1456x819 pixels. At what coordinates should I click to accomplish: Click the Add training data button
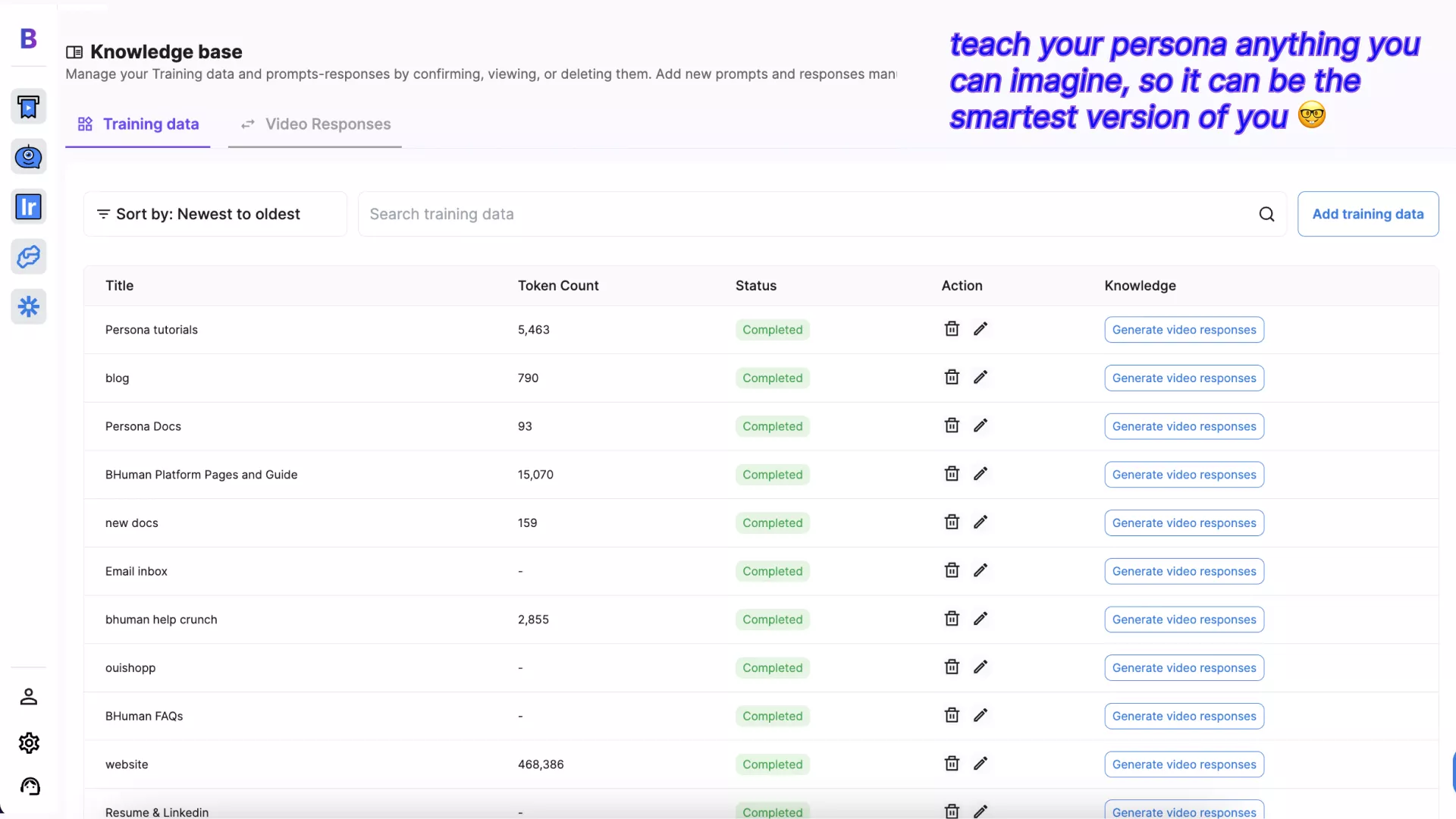pos(1367,215)
